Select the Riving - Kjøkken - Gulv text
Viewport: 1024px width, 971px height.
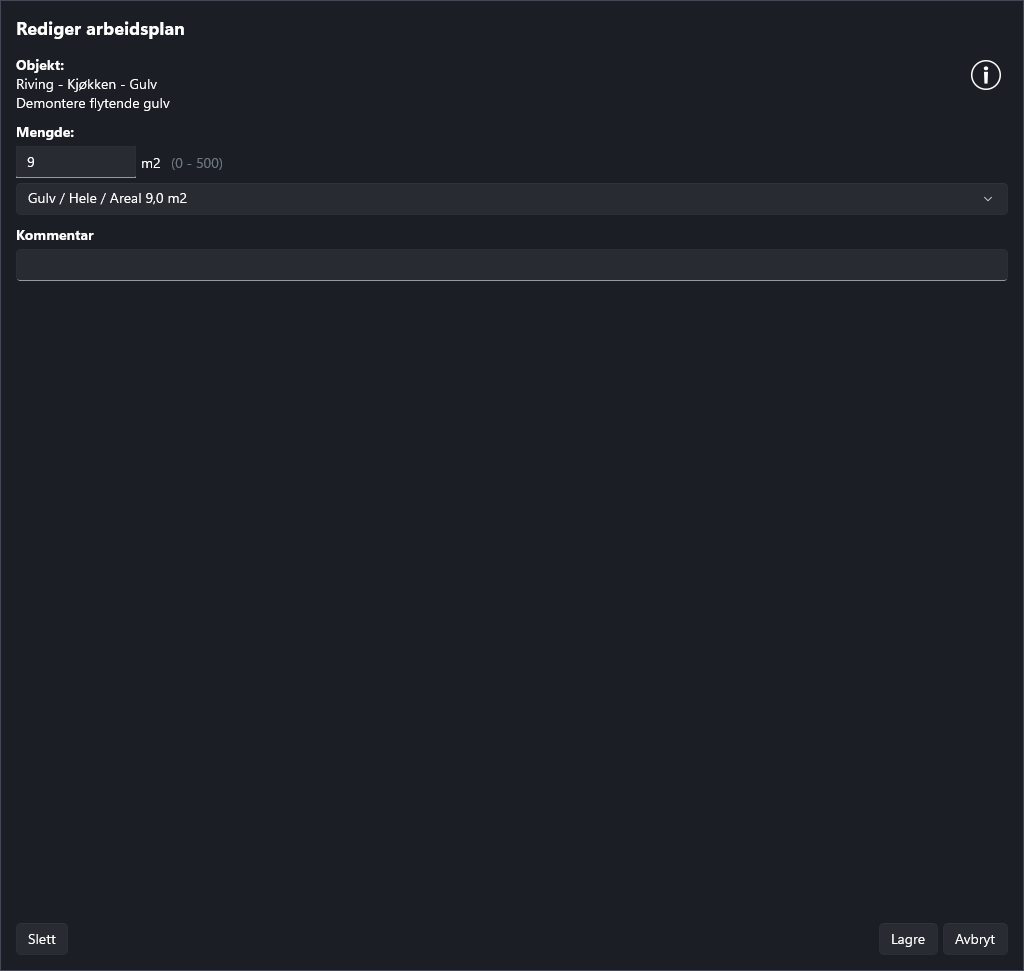click(x=86, y=84)
